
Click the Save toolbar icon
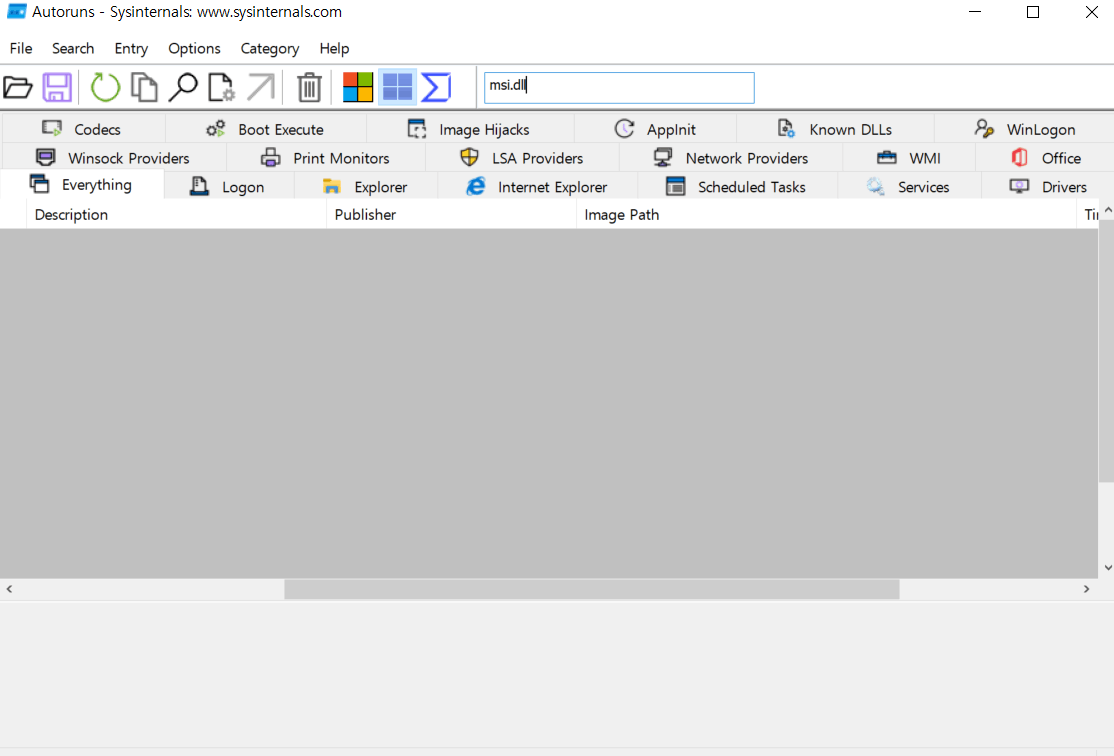(x=57, y=87)
